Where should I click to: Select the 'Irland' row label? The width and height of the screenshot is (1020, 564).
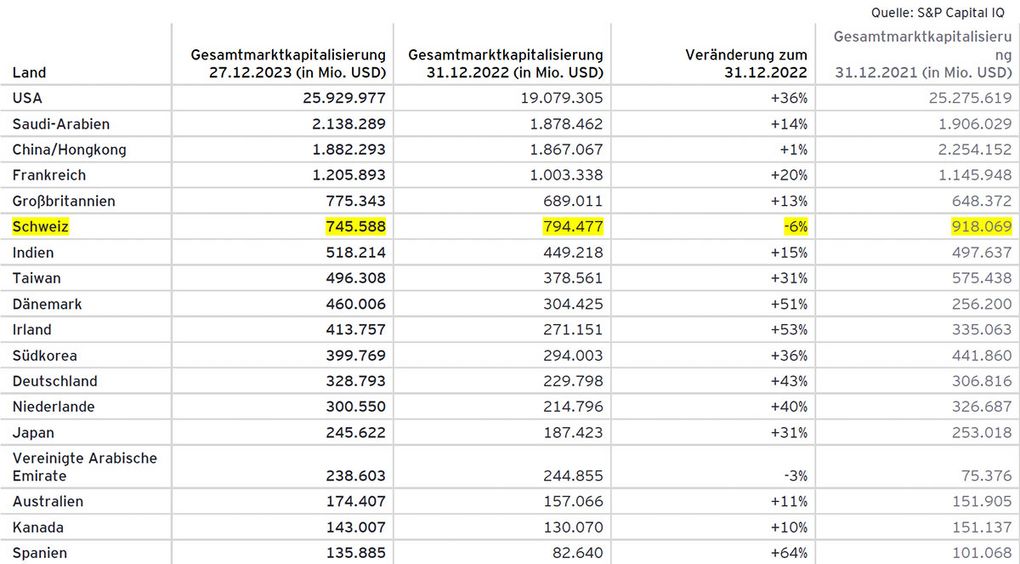tap(32, 329)
